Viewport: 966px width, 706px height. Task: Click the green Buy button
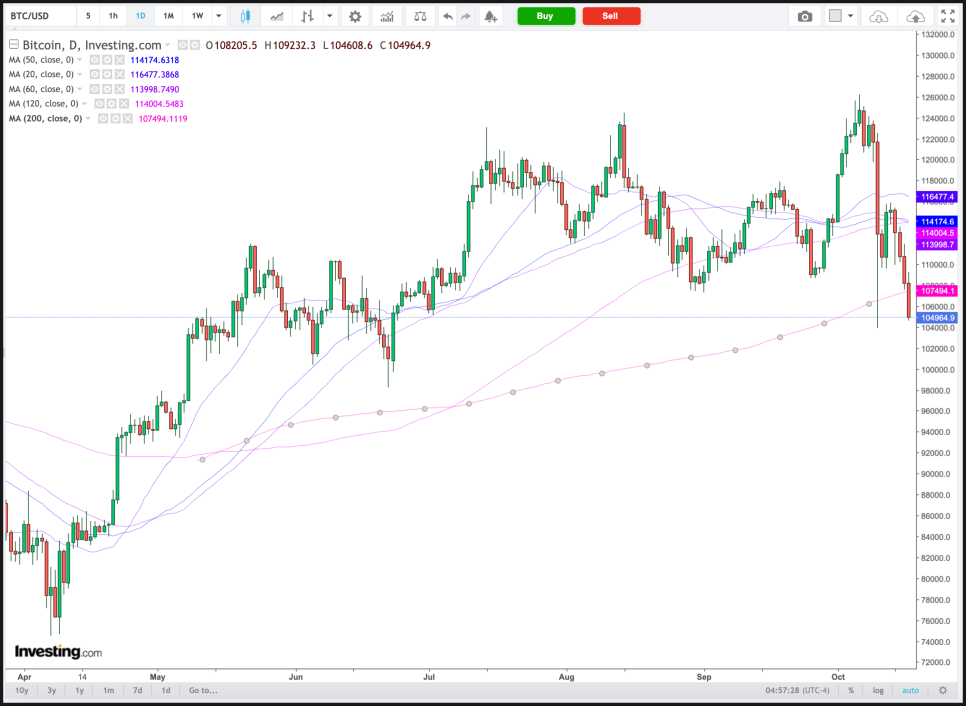[546, 16]
